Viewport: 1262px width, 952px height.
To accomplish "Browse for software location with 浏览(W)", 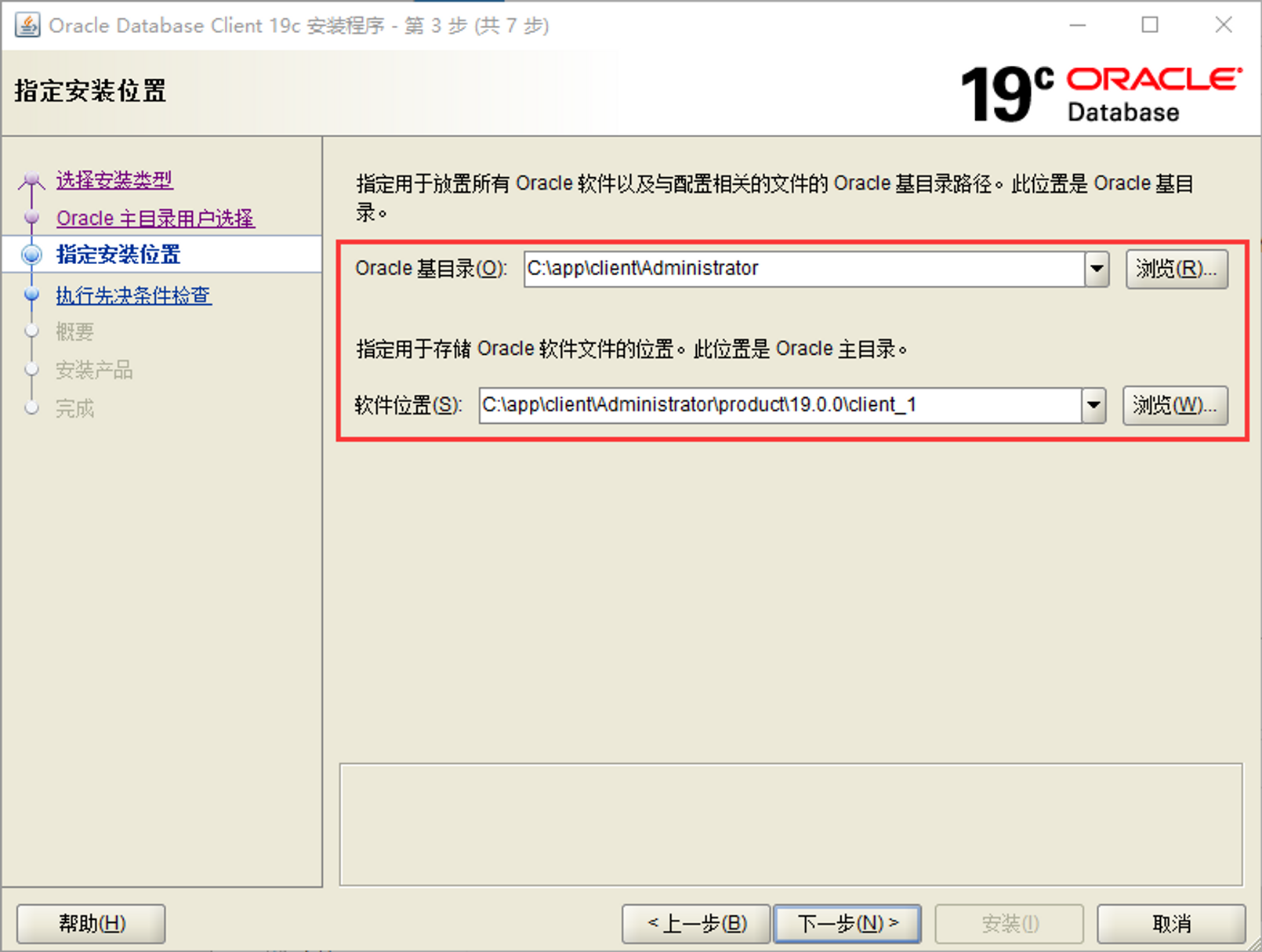I will (x=1174, y=405).
